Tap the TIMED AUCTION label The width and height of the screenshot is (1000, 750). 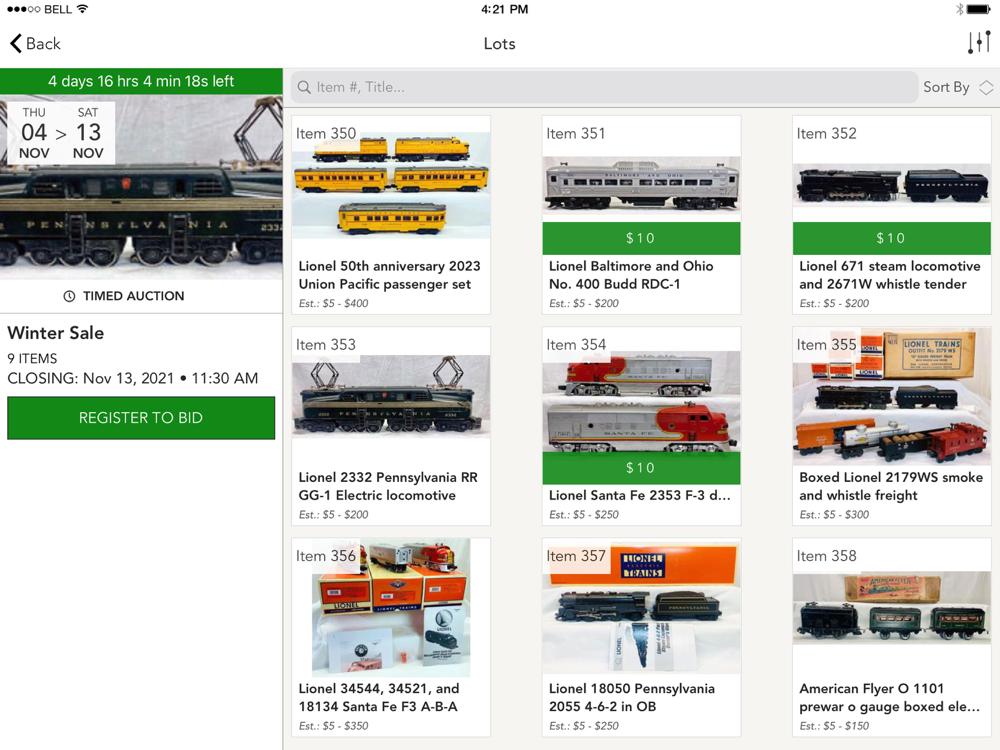pos(133,296)
